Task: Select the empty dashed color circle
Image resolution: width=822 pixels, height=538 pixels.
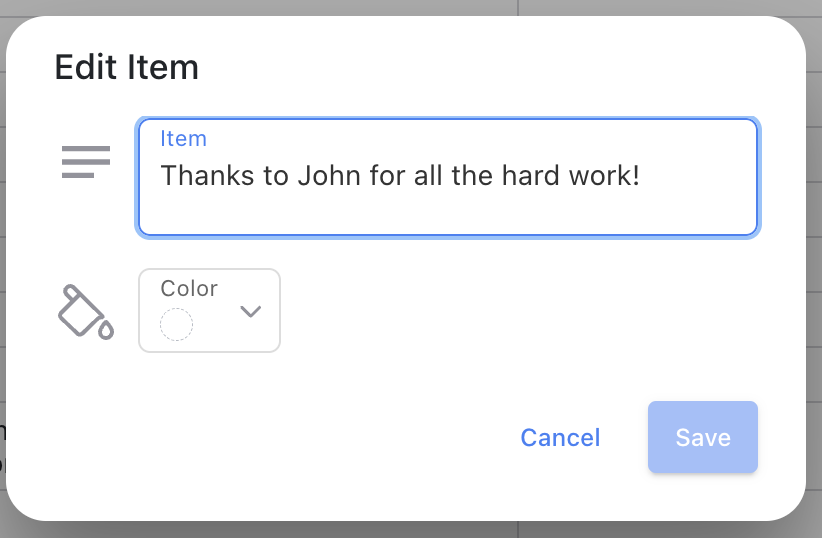Action: pos(176,325)
